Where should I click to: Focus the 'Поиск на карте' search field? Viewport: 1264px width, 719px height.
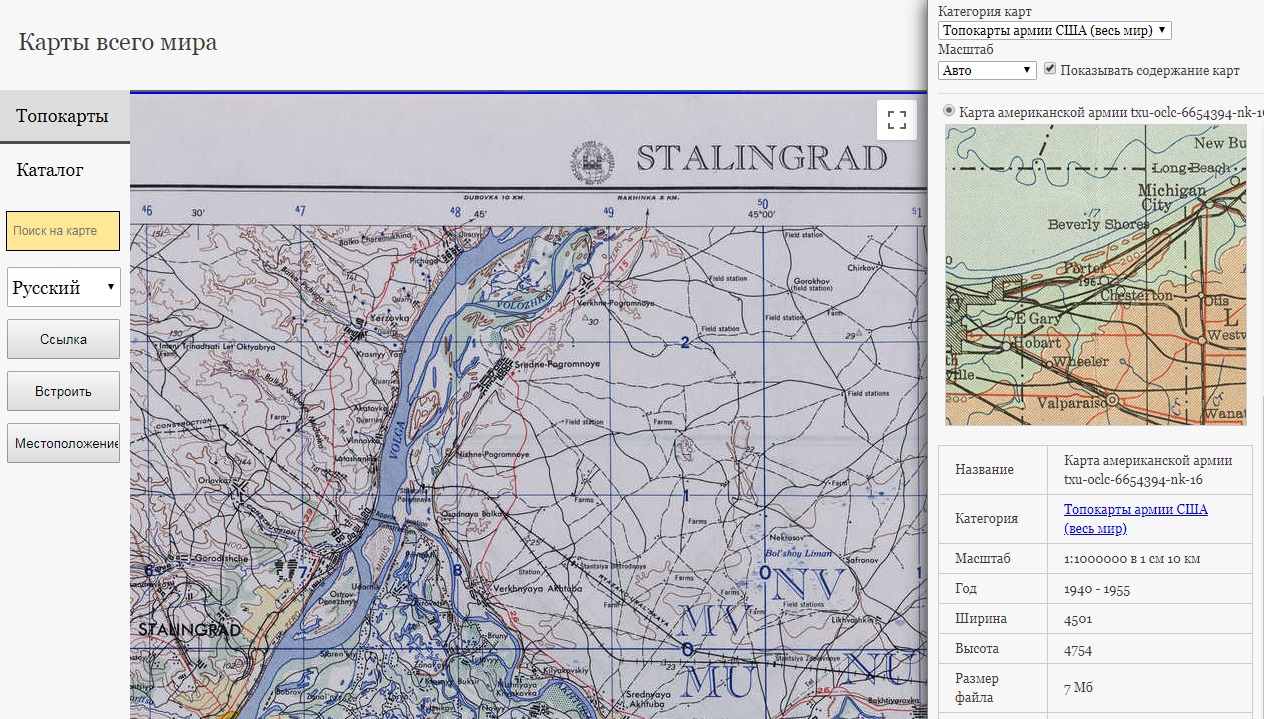click(x=63, y=231)
